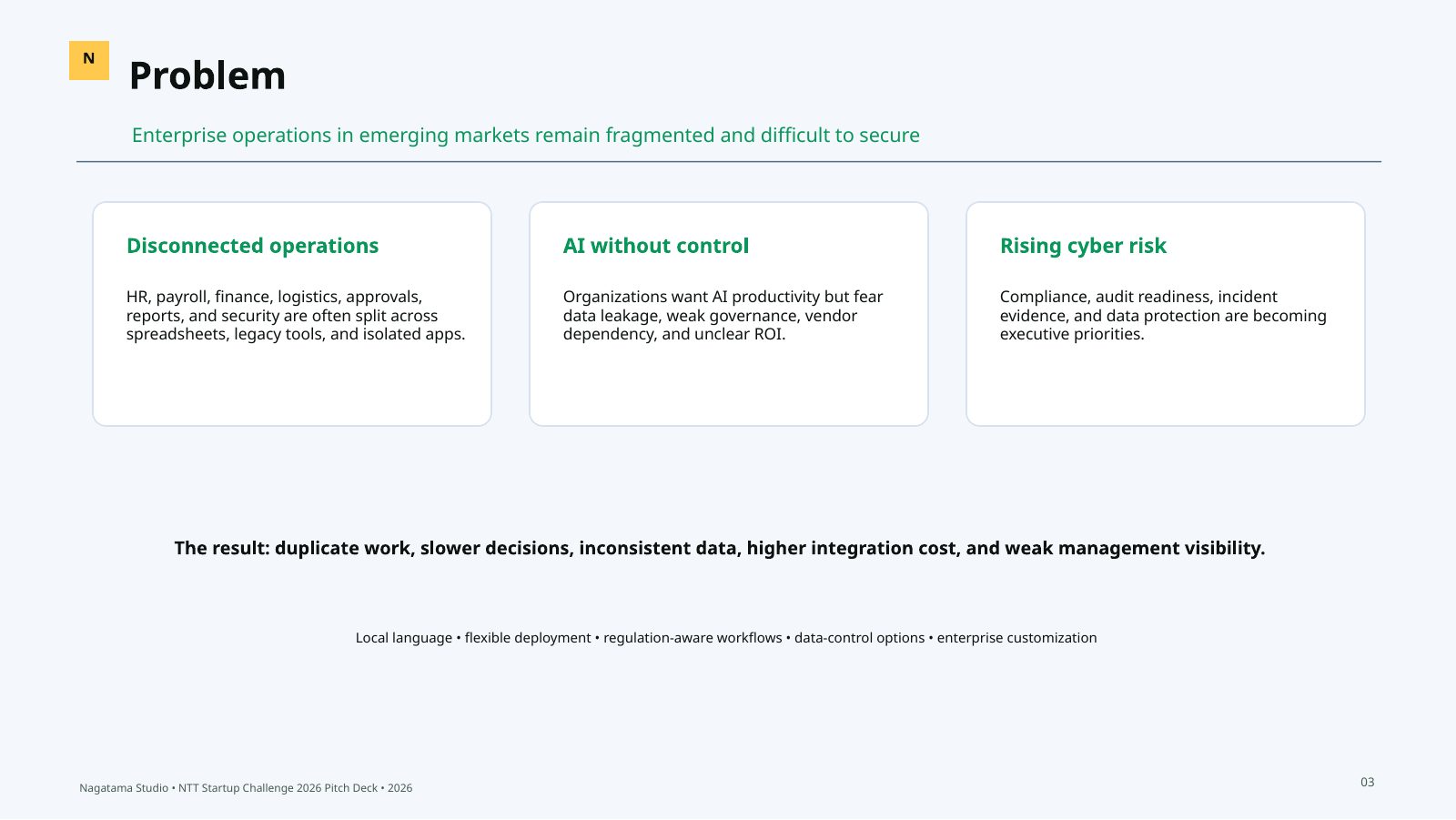Click the yellow N logo icon
The height and width of the screenshot is (820, 1456).
tap(89, 60)
